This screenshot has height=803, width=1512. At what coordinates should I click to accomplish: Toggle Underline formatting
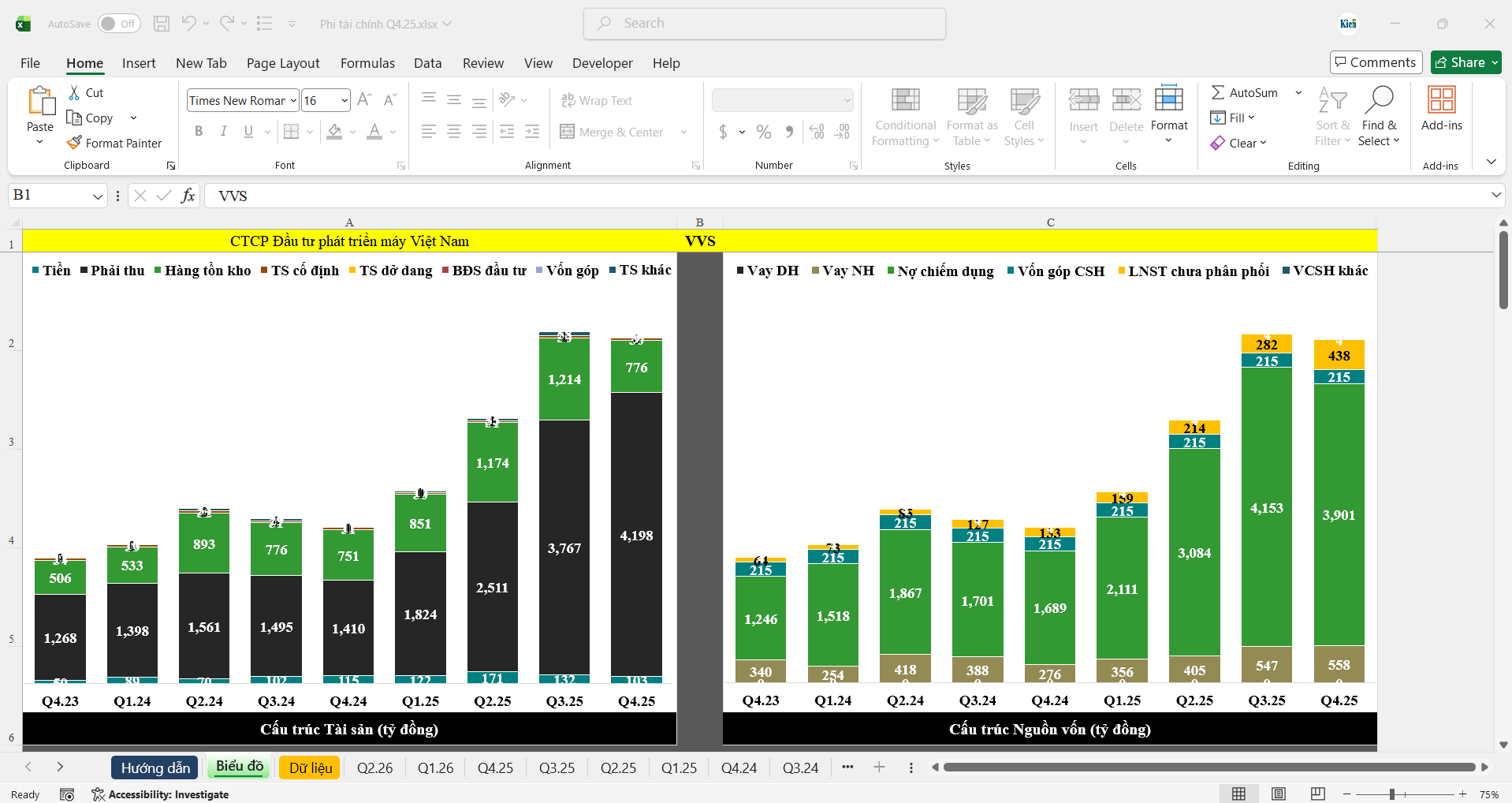248,132
